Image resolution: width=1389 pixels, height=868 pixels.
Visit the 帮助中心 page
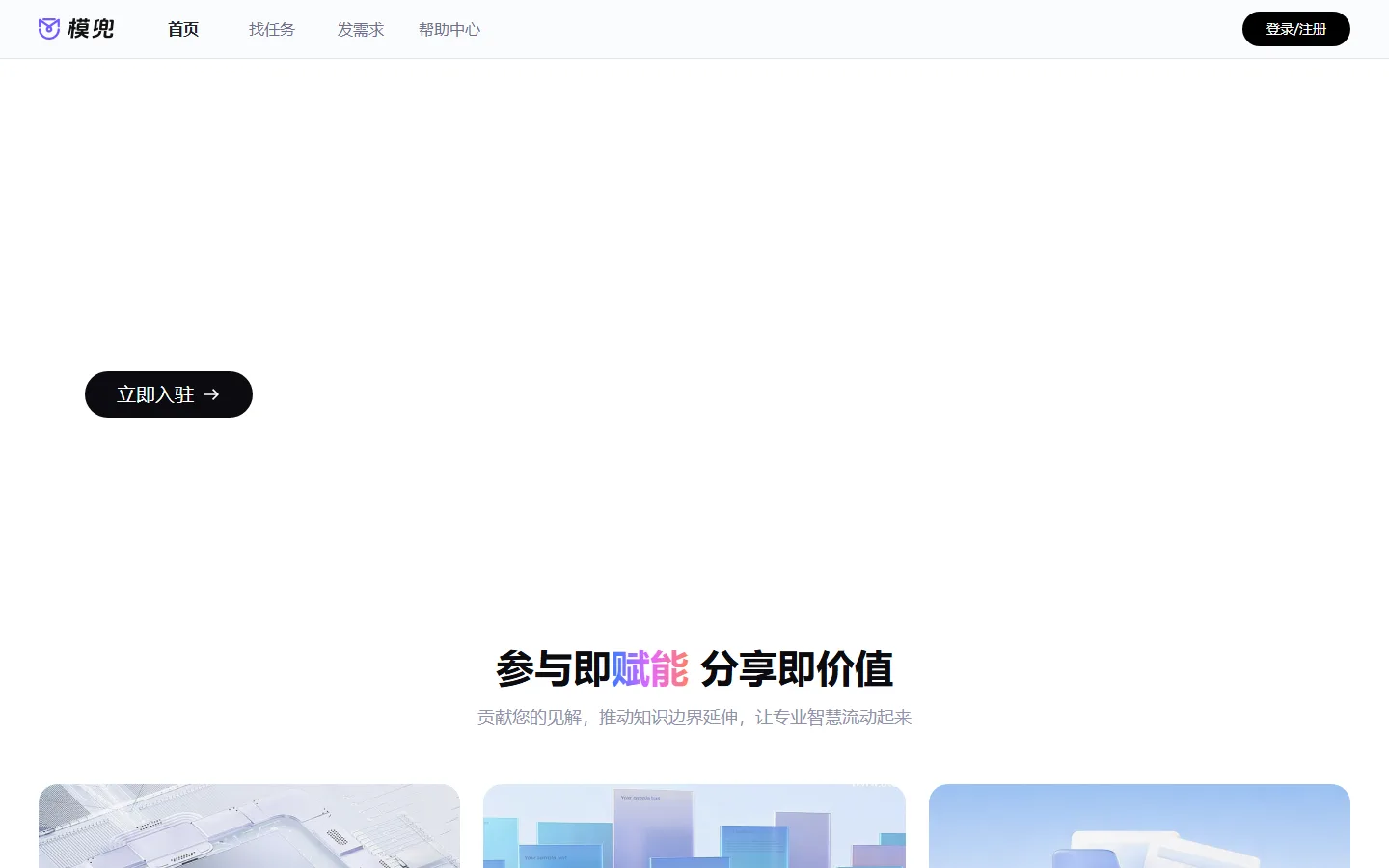coord(449,30)
